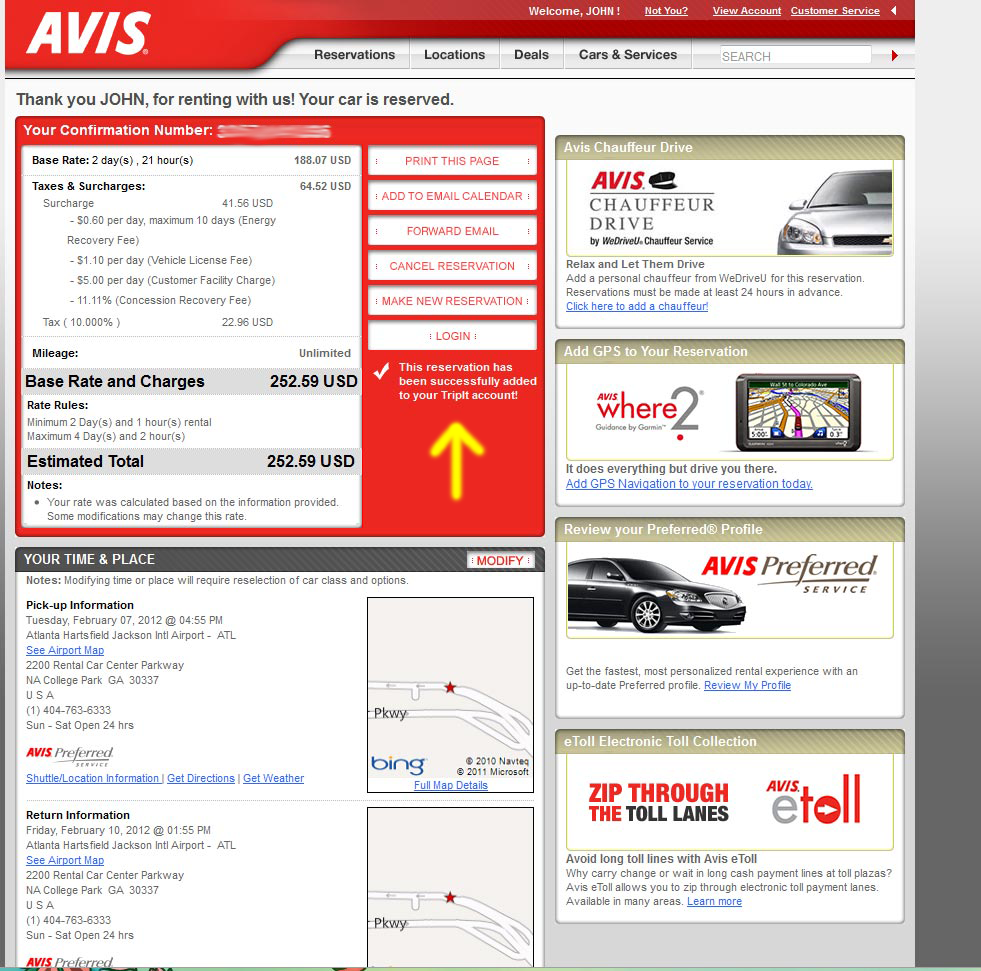Image resolution: width=981 pixels, height=971 pixels.
Task: Open the Cars & Services menu
Action: click(x=627, y=55)
